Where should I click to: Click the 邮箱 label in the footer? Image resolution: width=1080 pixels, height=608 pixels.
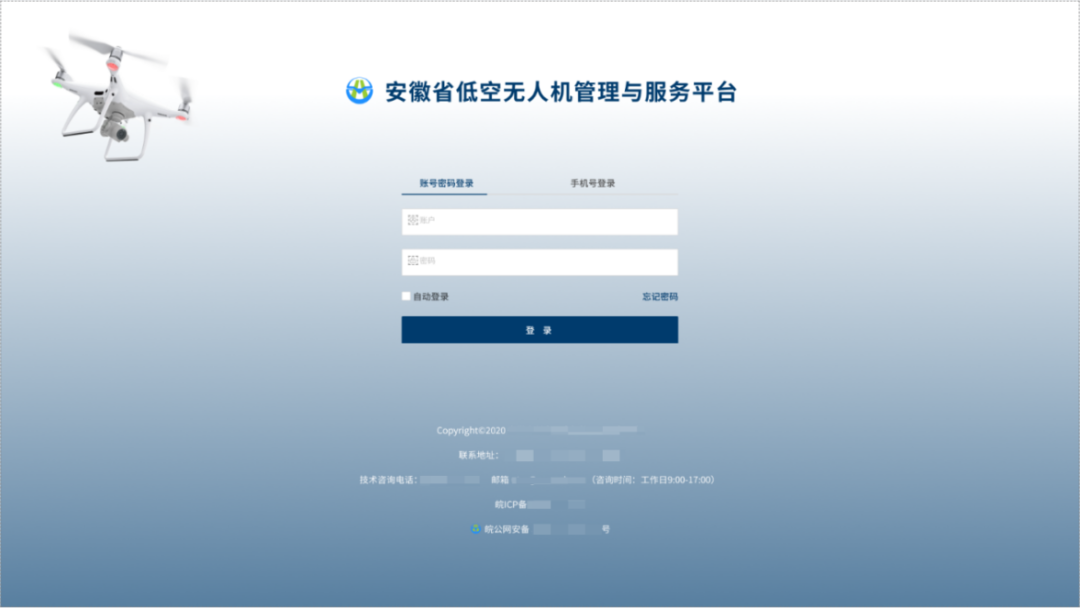[x=500, y=480]
